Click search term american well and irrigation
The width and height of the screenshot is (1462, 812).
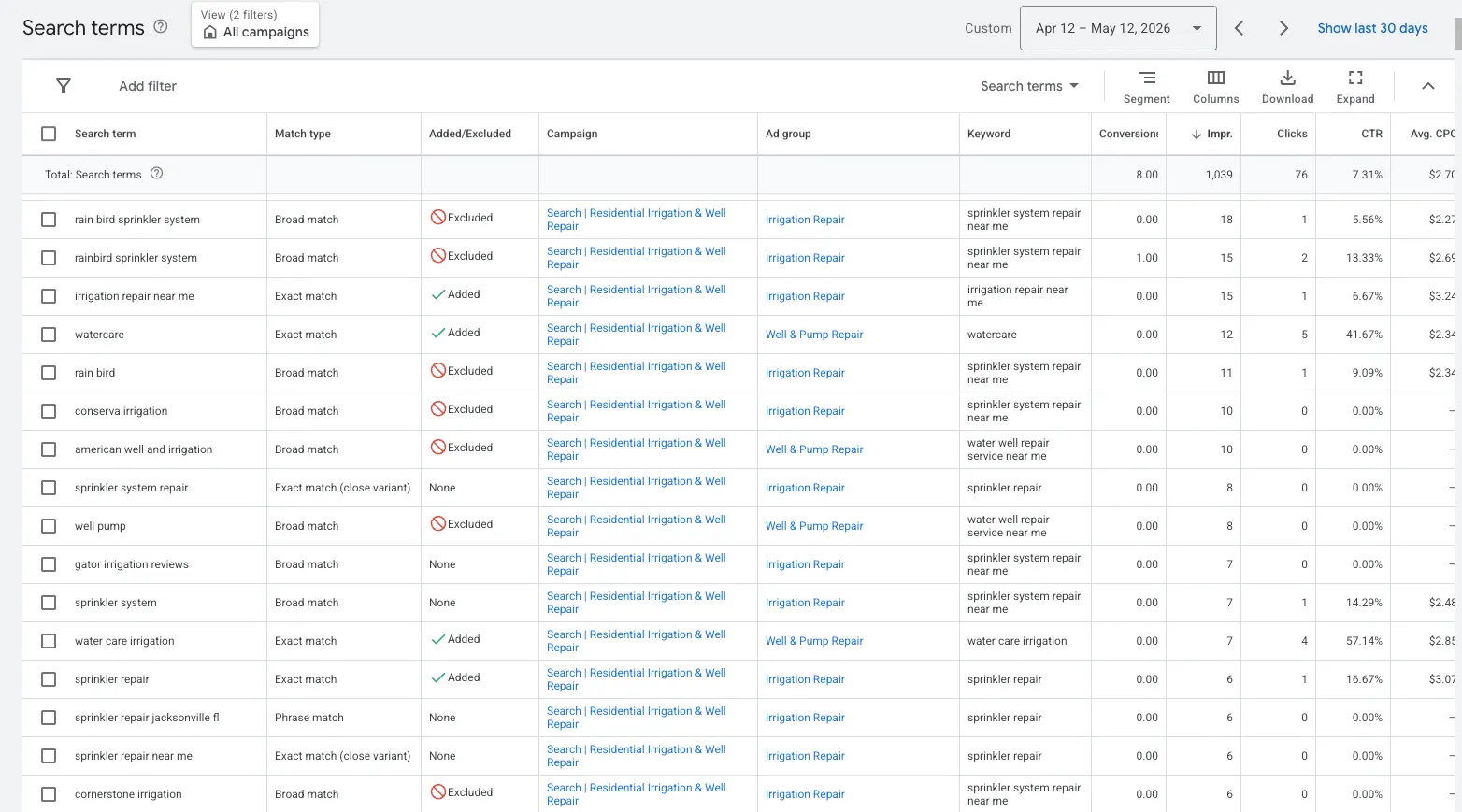pyautogui.click(x=144, y=449)
